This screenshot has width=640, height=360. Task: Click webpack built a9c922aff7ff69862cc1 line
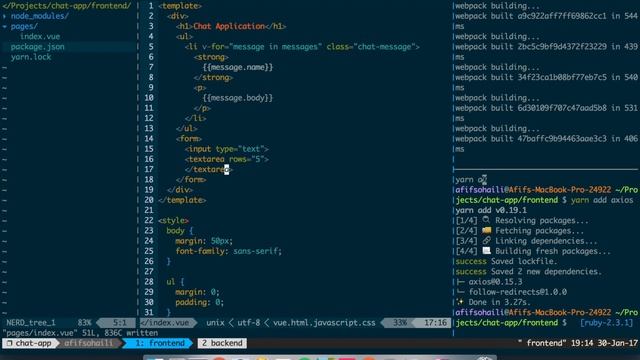(x=546, y=16)
